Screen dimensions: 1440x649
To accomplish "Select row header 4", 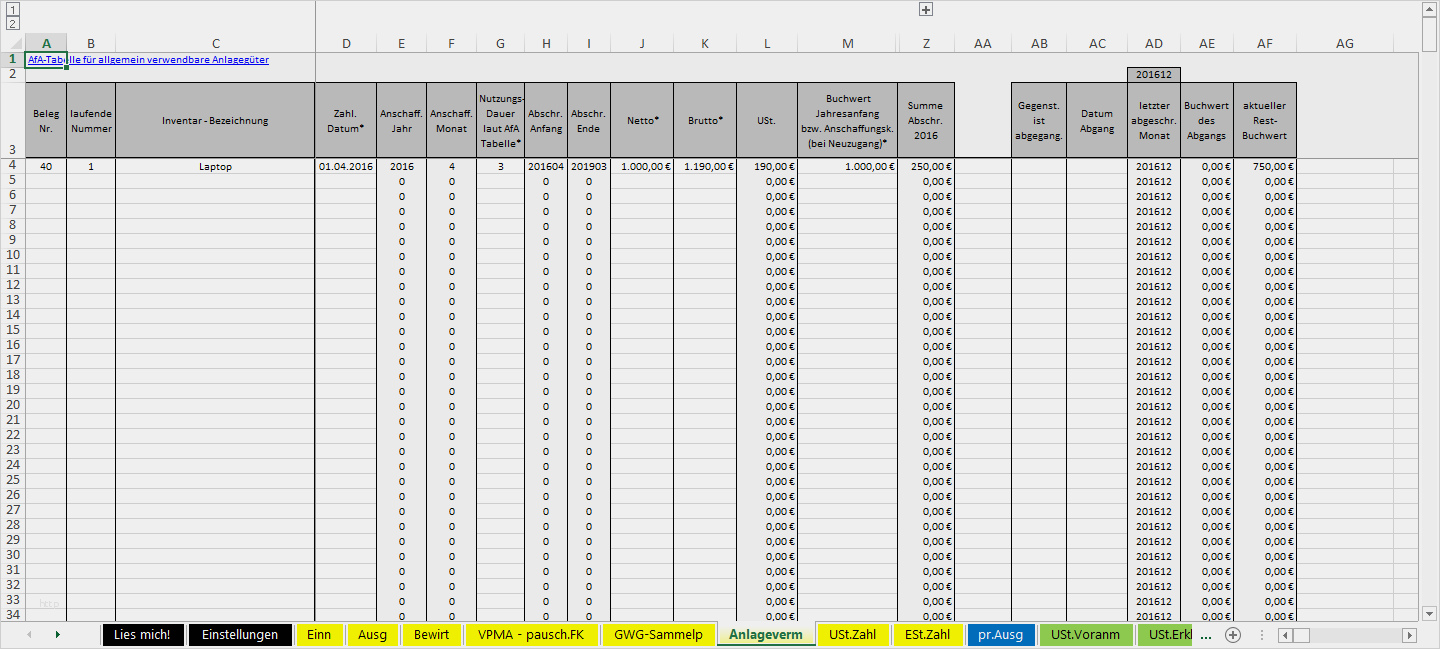I will point(12,165).
